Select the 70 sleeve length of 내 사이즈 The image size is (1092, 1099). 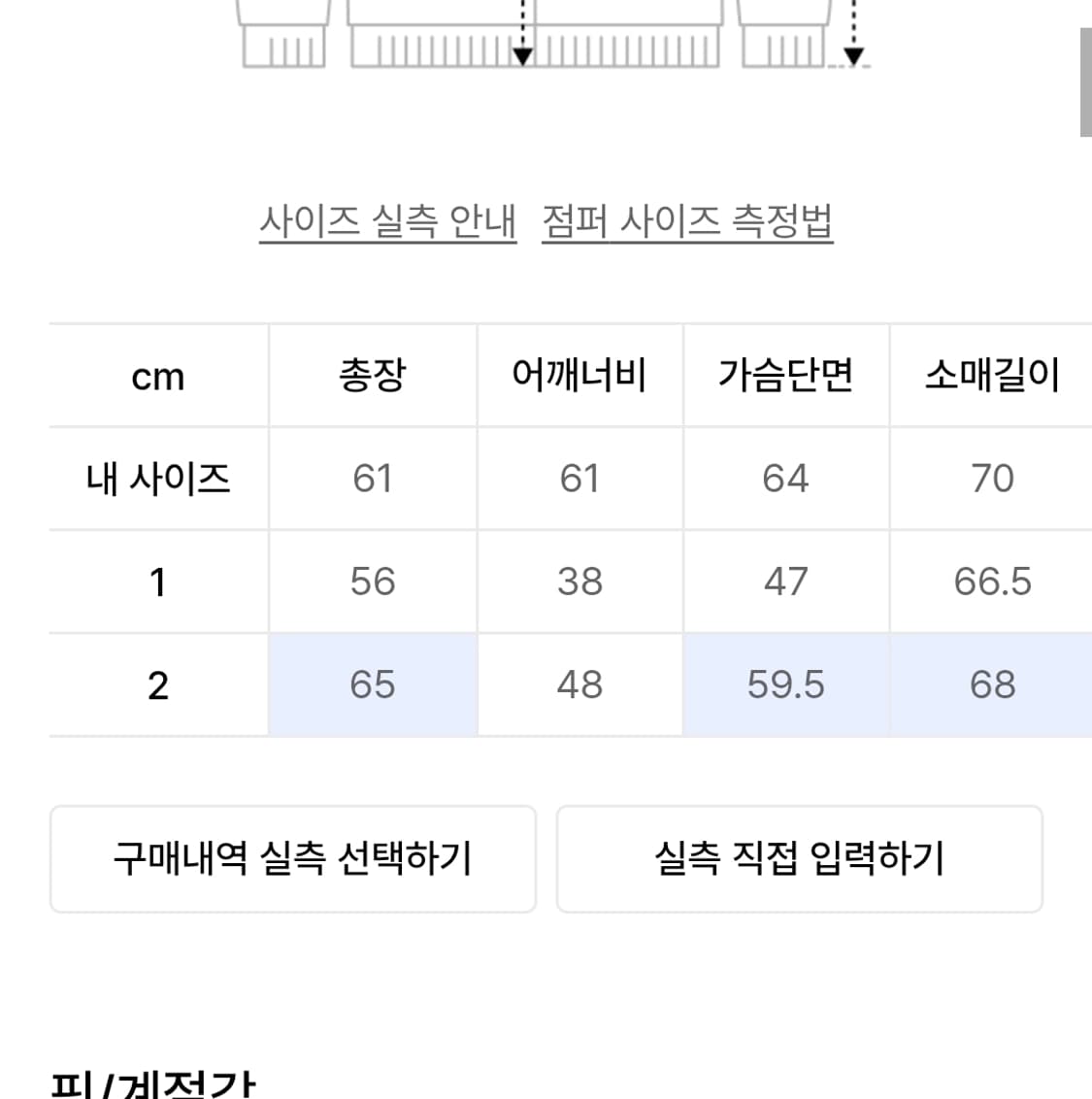coord(991,478)
